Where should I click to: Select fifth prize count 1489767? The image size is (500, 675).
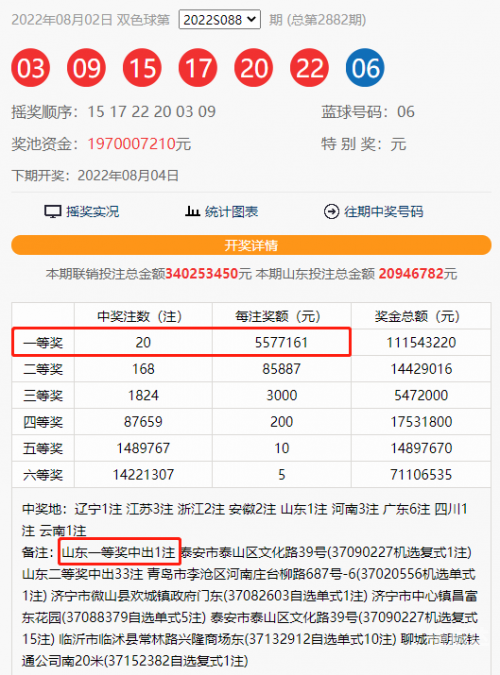pyautogui.click(x=143, y=449)
